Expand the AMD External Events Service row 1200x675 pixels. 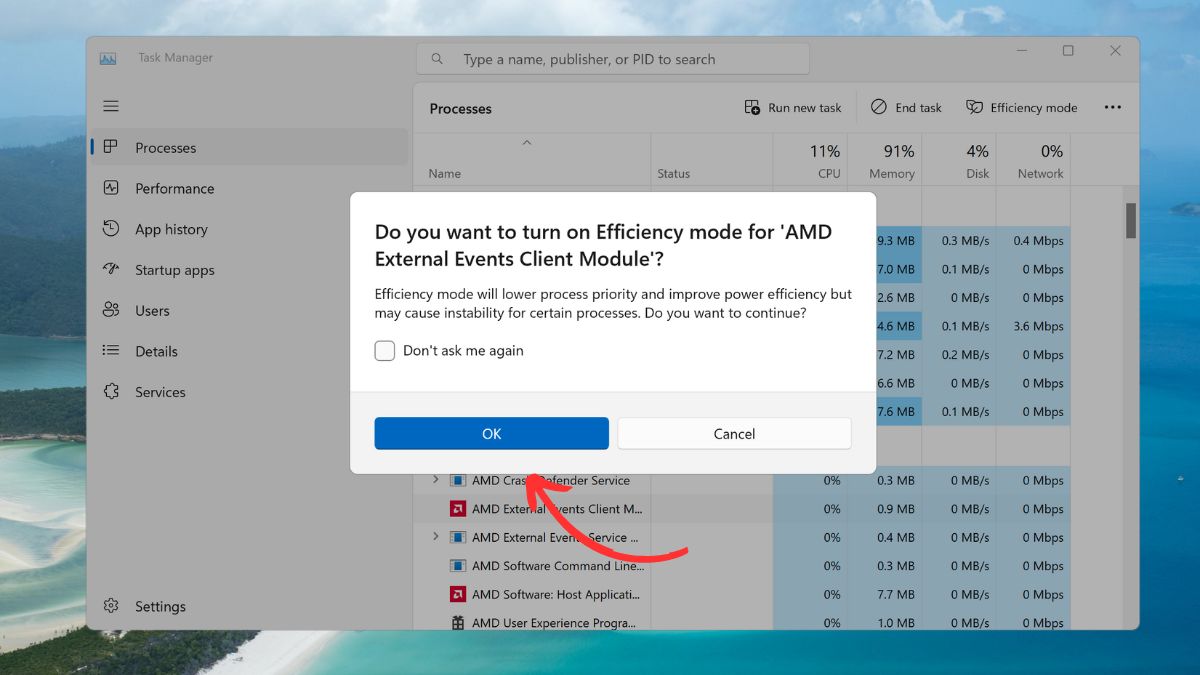click(x=435, y=537)
